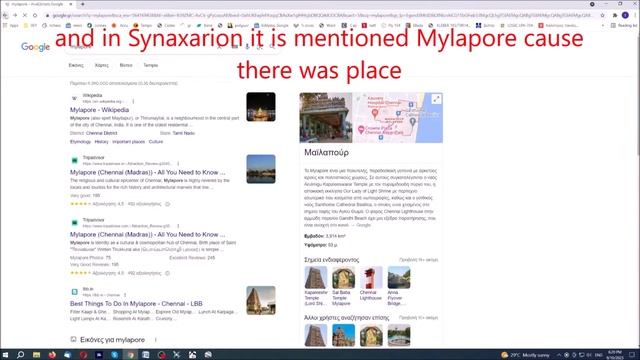Open the first Tripadvisor result thumbnail
Viewport: 640px width, 360px height.
click(x=261, y=169)
